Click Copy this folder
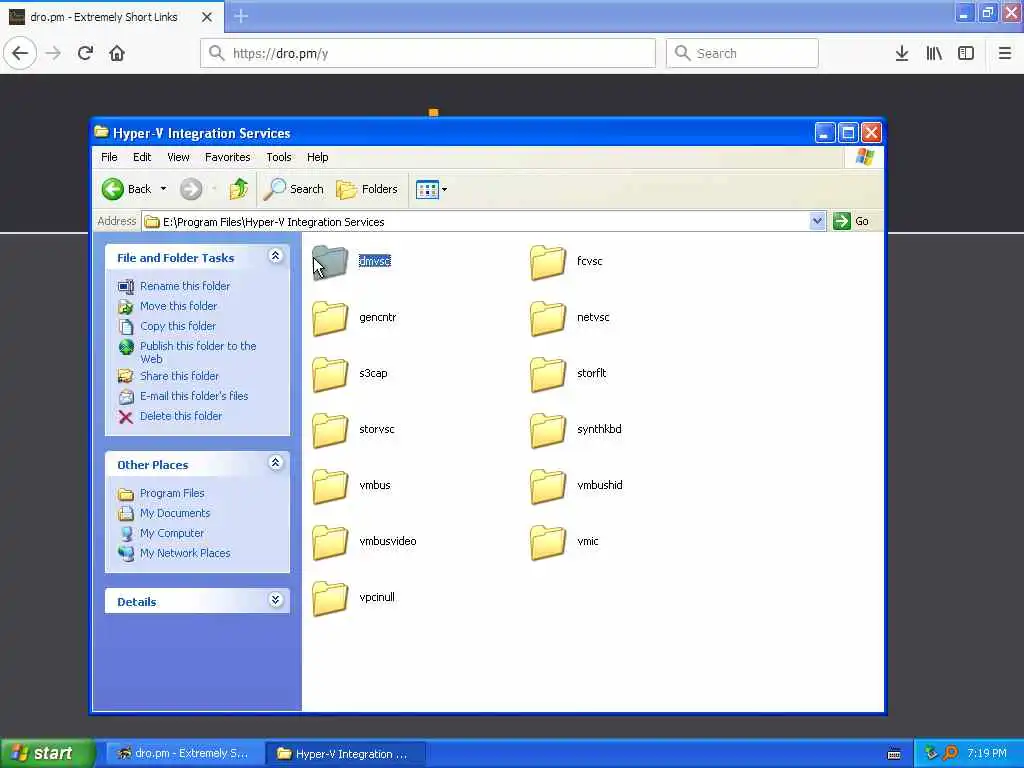Viewport: 1024px width, 768px height. tap(178, 326)
